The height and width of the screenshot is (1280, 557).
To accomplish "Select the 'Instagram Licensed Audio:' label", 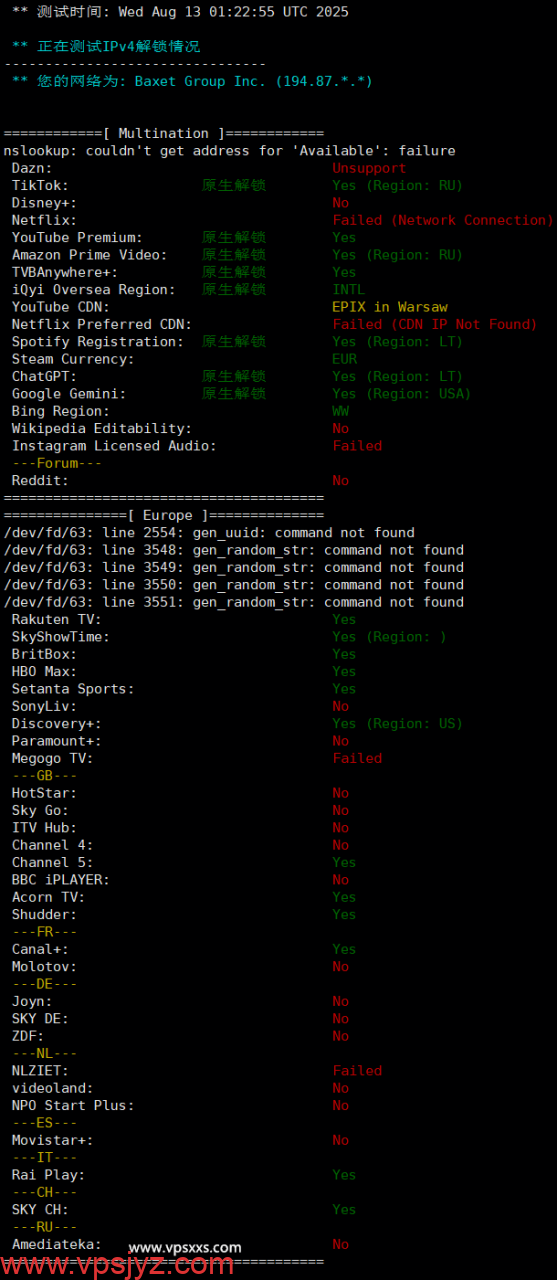I will (x=114, y=446).
